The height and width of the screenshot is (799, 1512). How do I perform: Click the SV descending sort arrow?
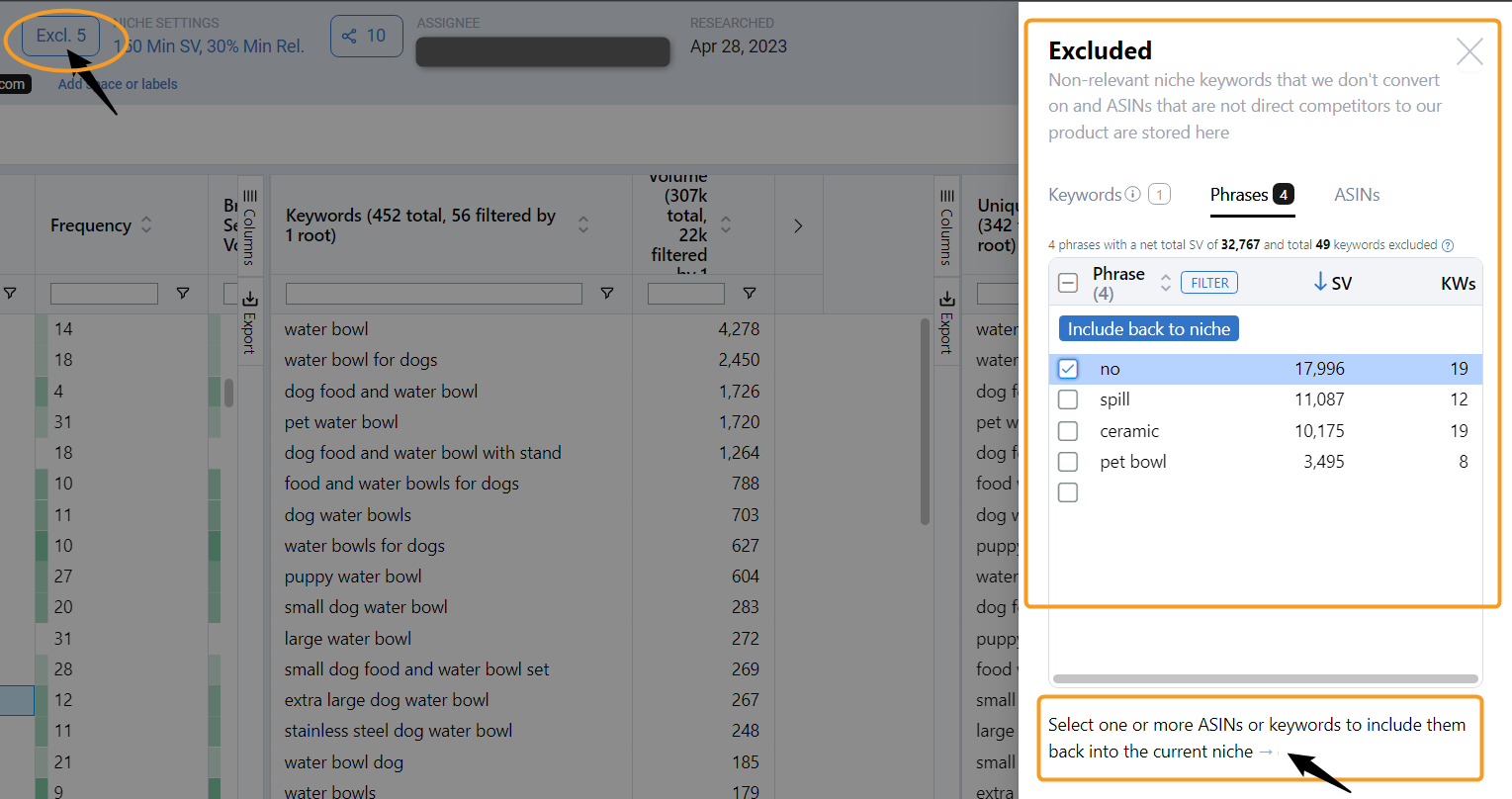[1320, 283]
